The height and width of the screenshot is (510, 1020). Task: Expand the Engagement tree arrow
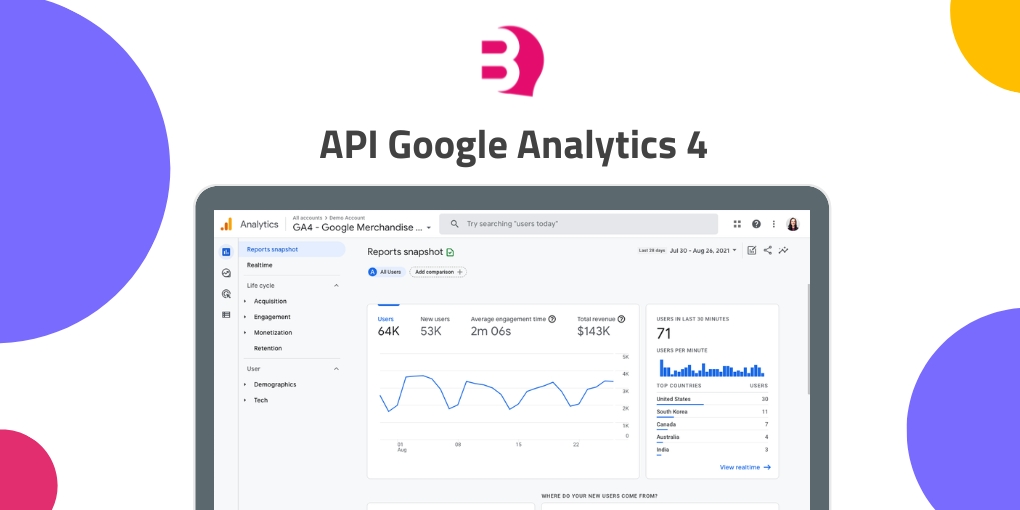[x=245, y=317]
